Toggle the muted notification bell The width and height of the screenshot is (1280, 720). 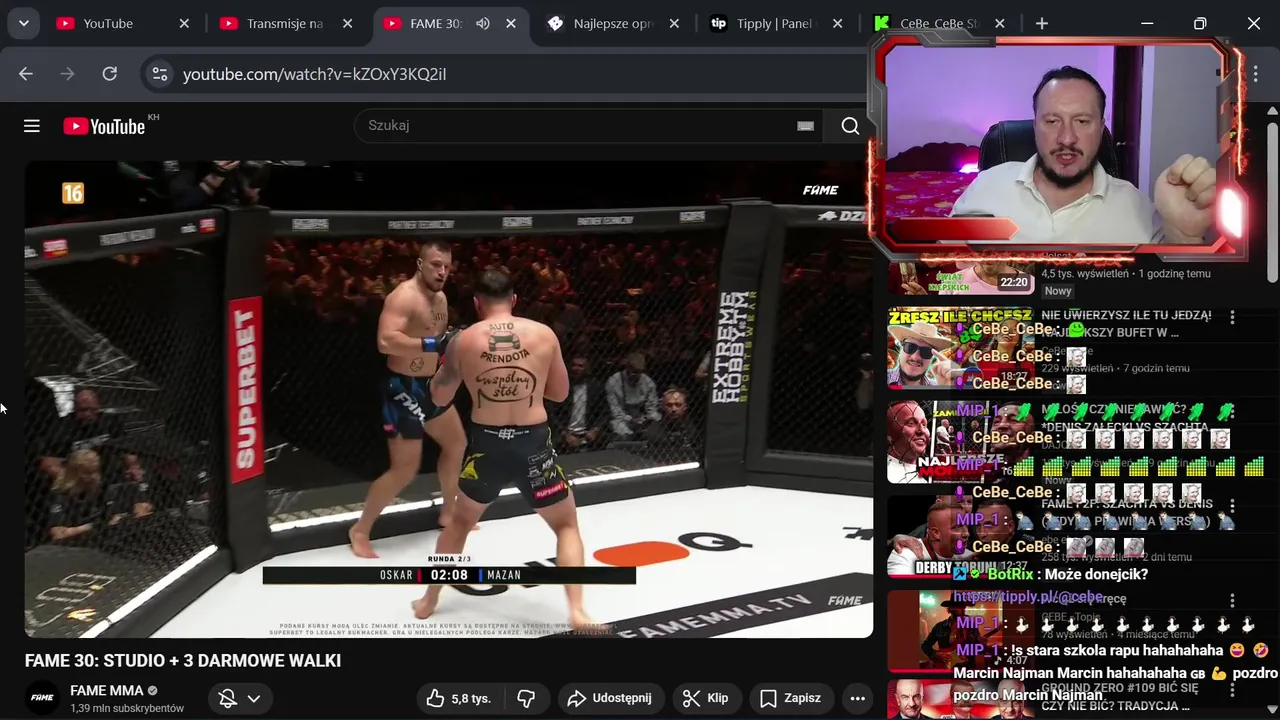(228, 698)
